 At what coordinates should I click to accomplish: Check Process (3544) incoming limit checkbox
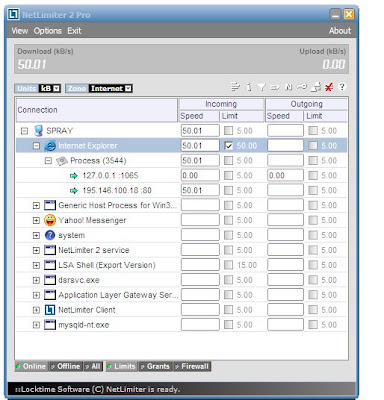click(x=229, y=161)
